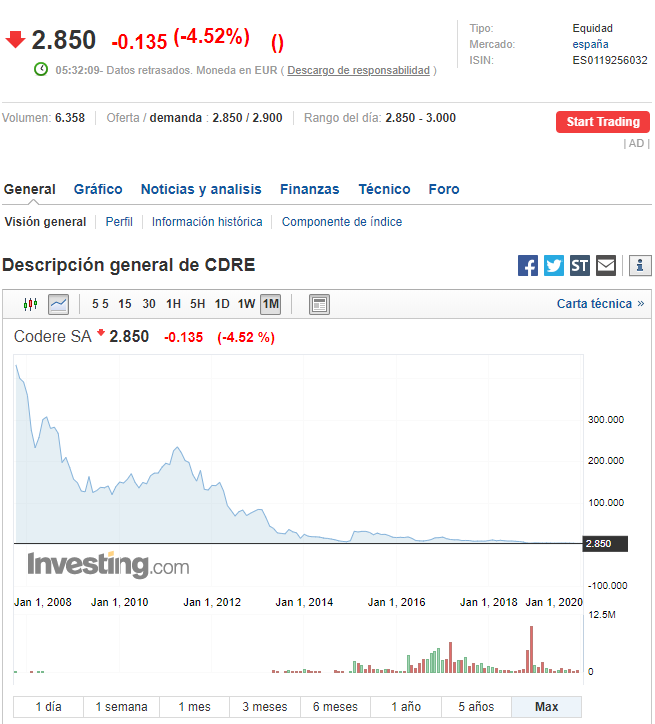Select the 5 años time range

[475, 707]
